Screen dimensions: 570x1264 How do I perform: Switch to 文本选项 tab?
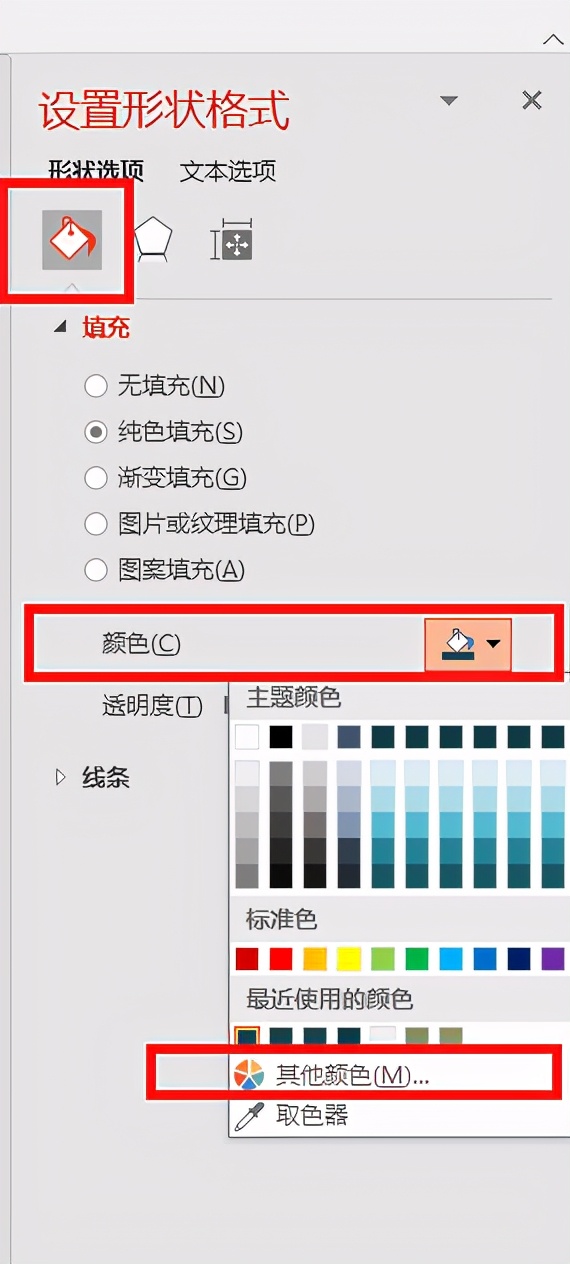(228, 171)
